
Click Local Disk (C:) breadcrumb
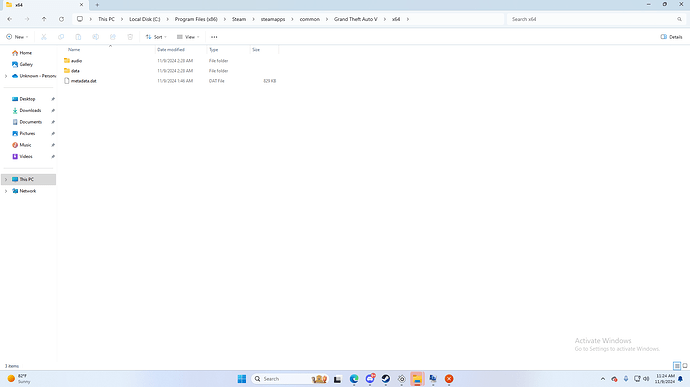(145, 19)
